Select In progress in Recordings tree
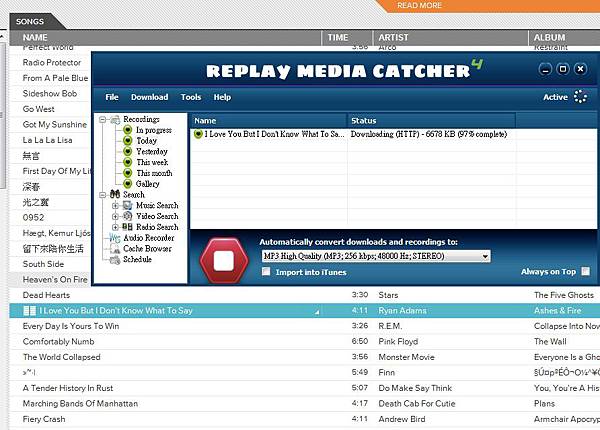 point(154,130)
